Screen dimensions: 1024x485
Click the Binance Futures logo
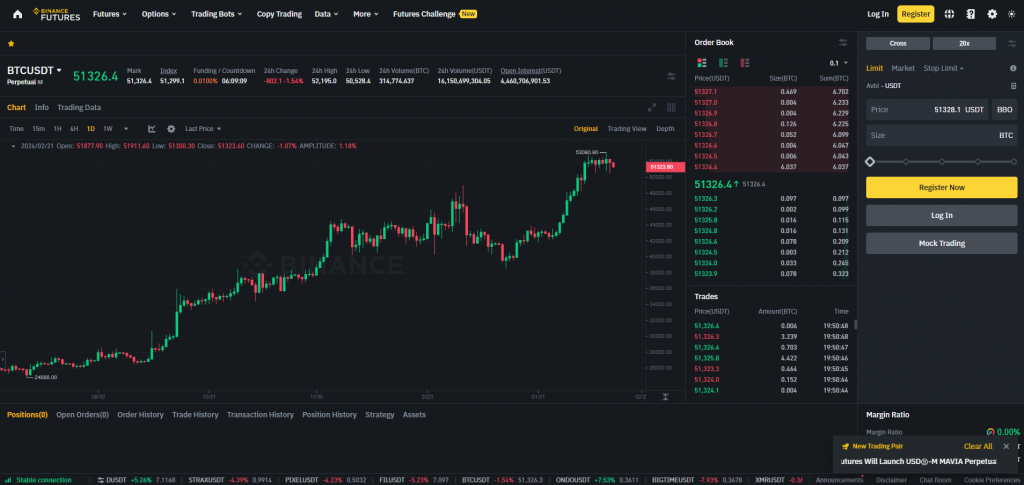(x=57, y=14)
